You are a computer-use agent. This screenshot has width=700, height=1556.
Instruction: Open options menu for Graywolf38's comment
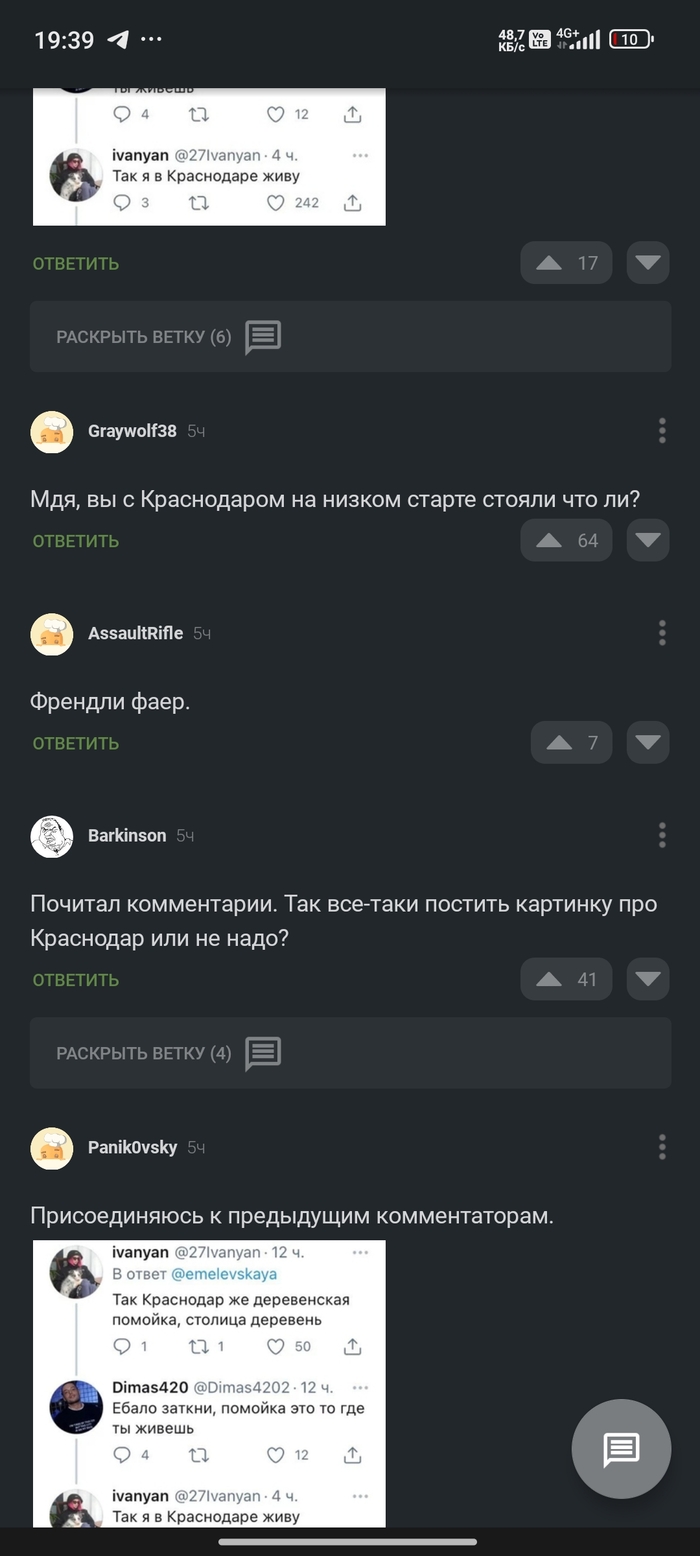[x=662, y=431]
